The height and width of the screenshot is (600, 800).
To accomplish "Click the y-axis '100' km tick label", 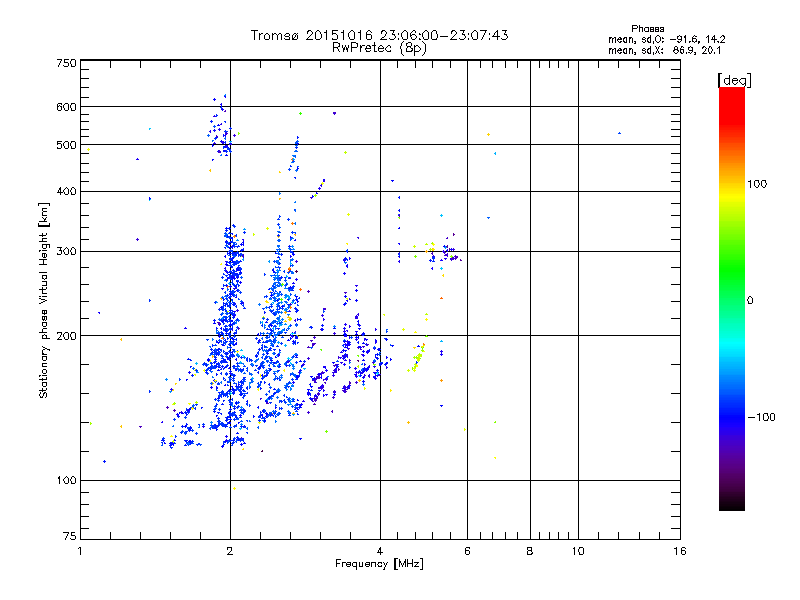I will point(66,480).
